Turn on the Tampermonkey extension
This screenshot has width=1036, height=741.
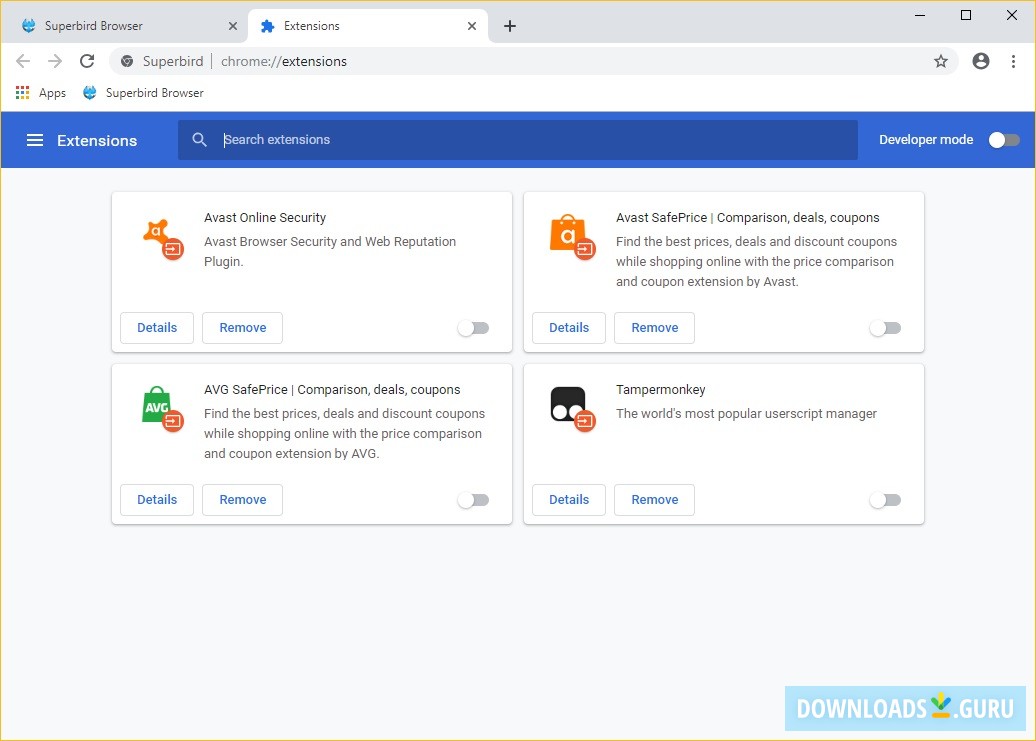tap(885, 500)
